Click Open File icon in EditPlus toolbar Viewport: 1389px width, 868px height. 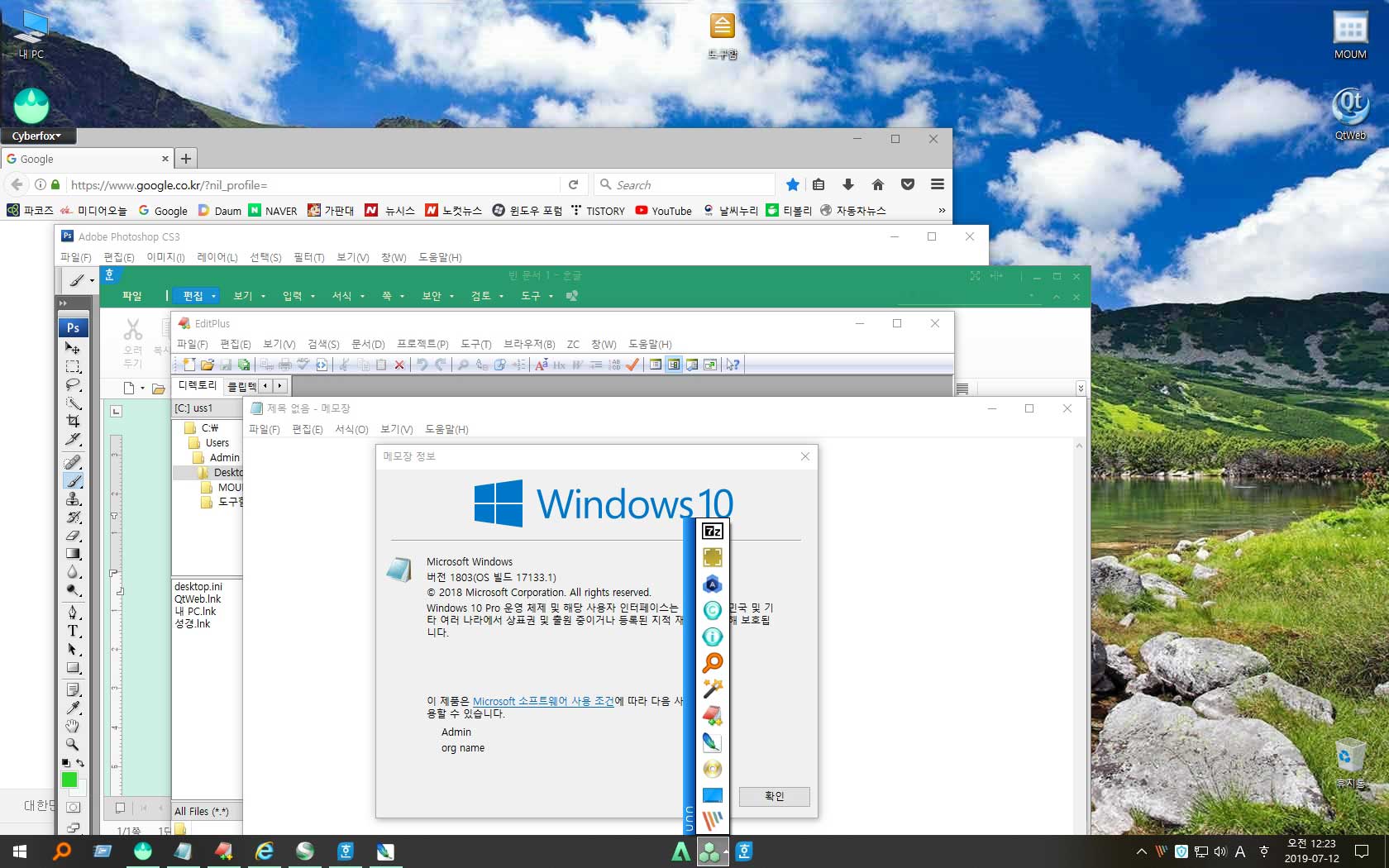[x=208, y=365]
